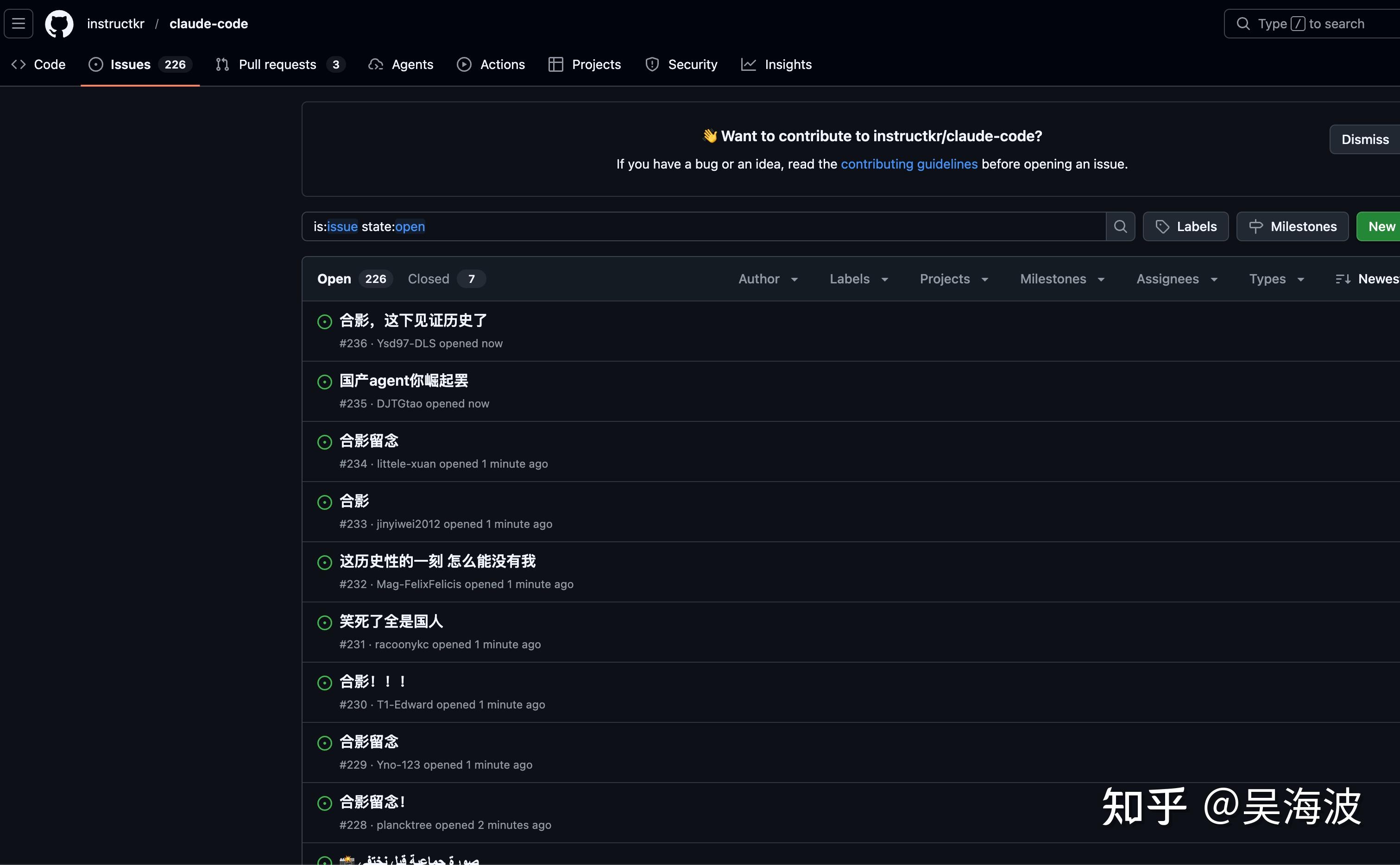
Task: Click the instructkr owner link
Action: pyautogui.click(x=116, y=24)
